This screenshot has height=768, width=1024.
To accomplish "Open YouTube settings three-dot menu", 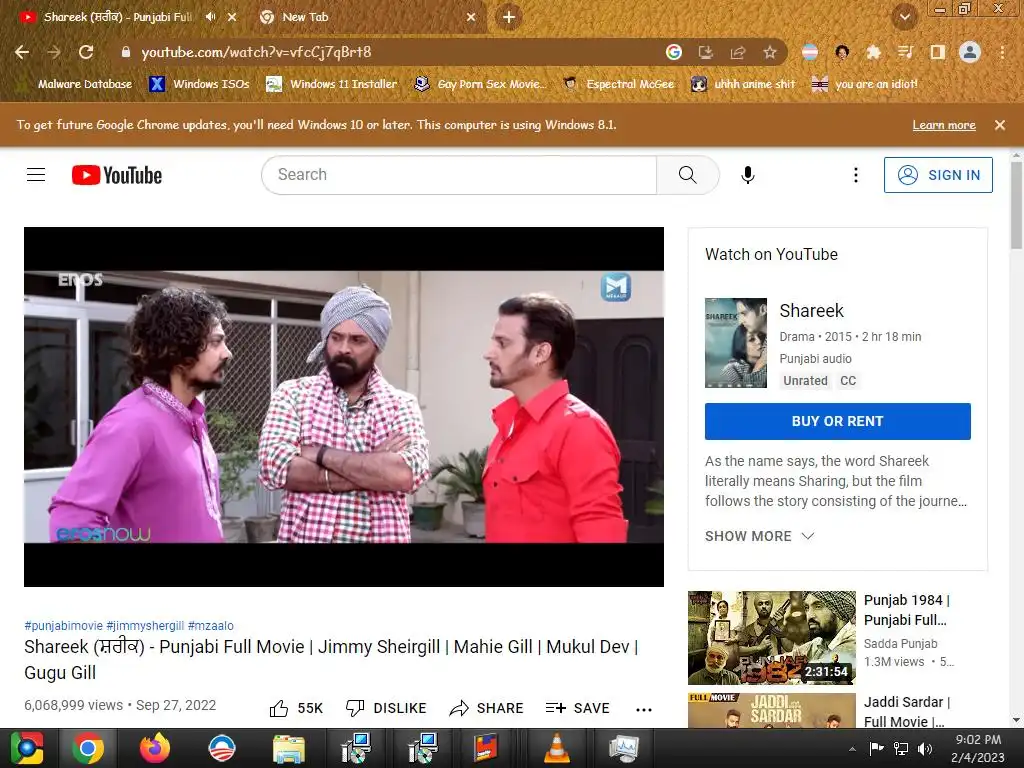I will pyautogui.click(x=856, y=175).
